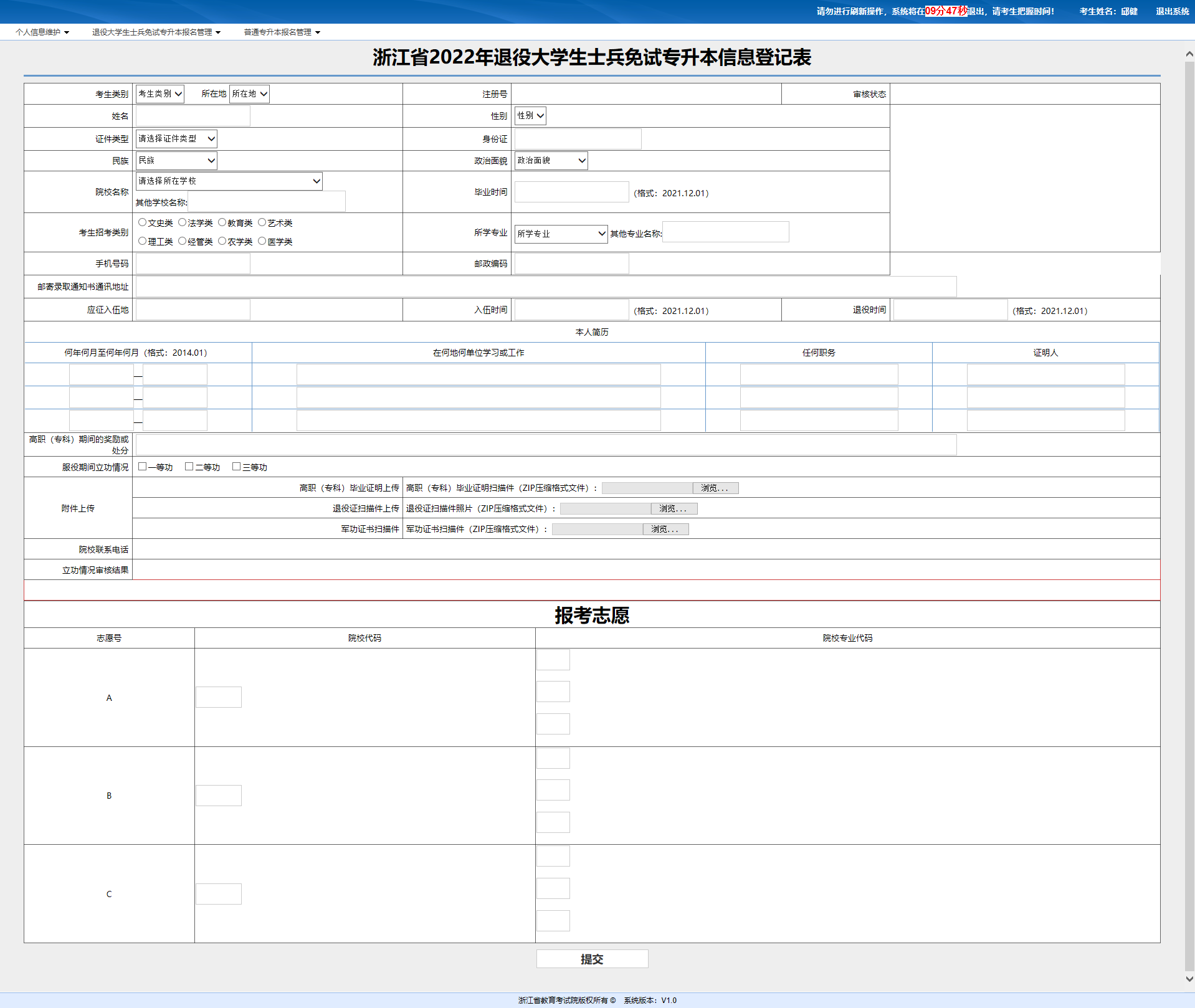Click the 姓名 input field
Screen dimensions: 1195x1008
coord(193,116)
